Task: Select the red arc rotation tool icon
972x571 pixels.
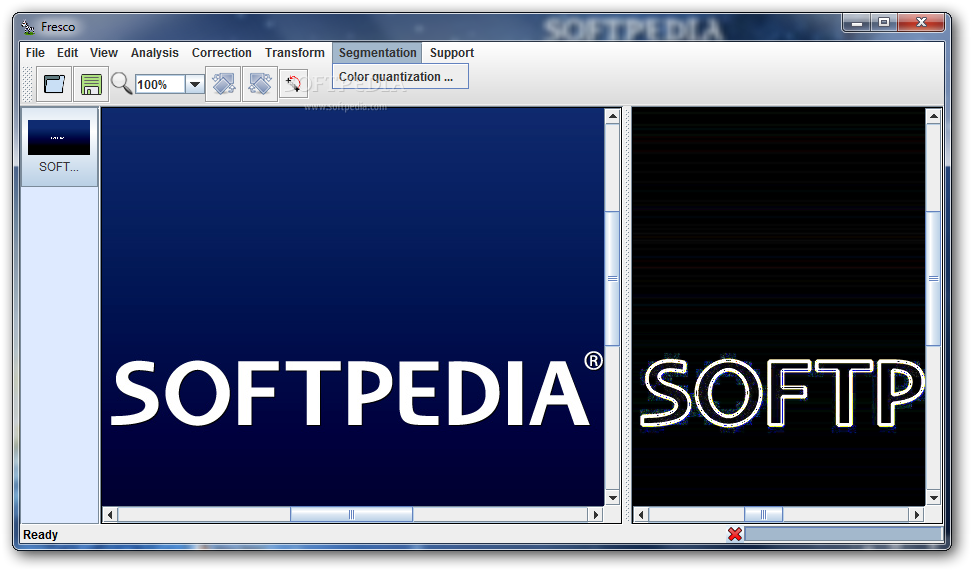Action: 294,84
